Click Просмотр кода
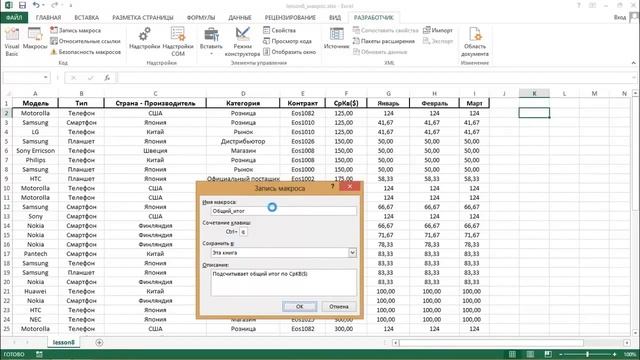 287,41
